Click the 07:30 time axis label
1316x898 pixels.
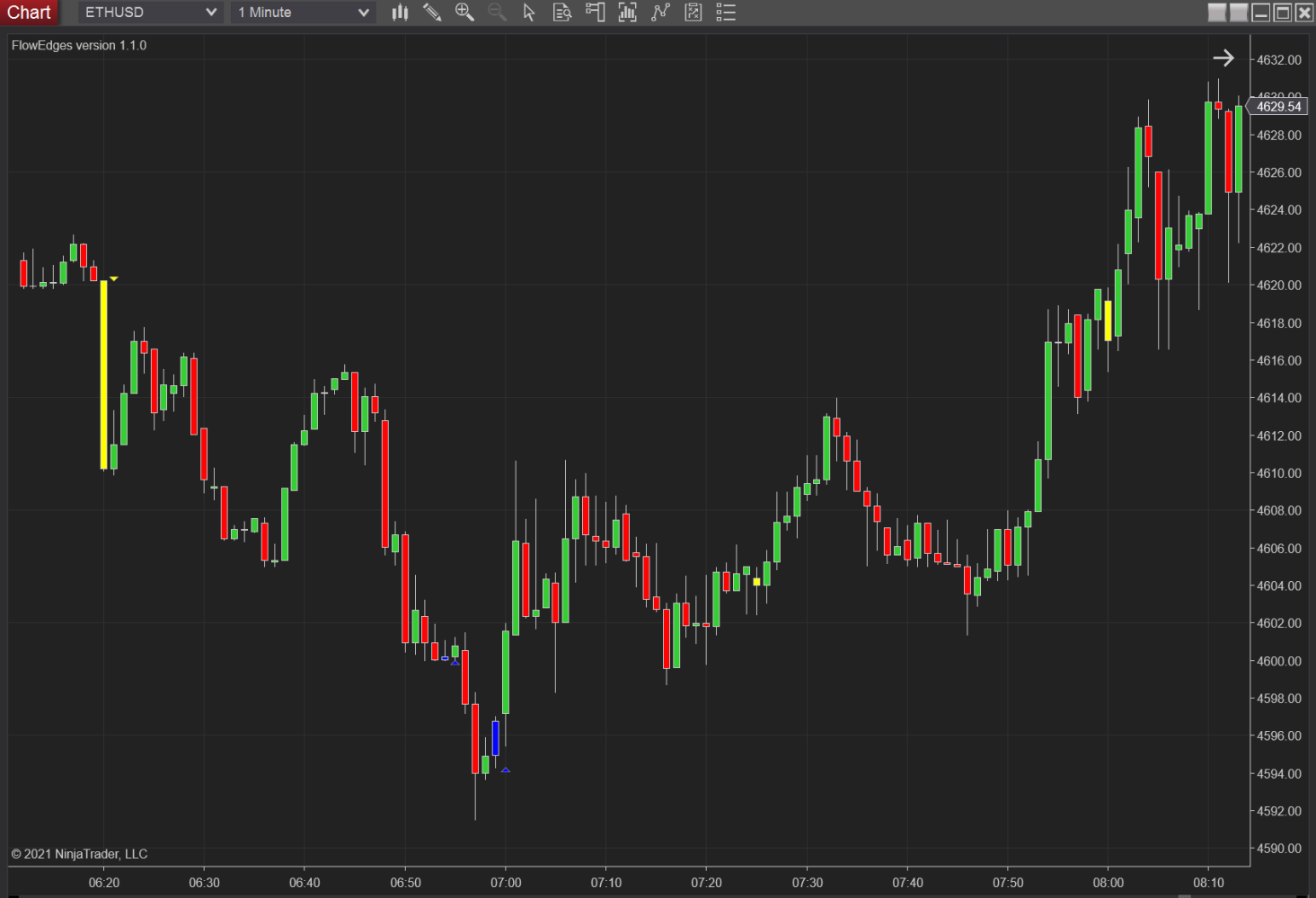(x=808, y=883)
